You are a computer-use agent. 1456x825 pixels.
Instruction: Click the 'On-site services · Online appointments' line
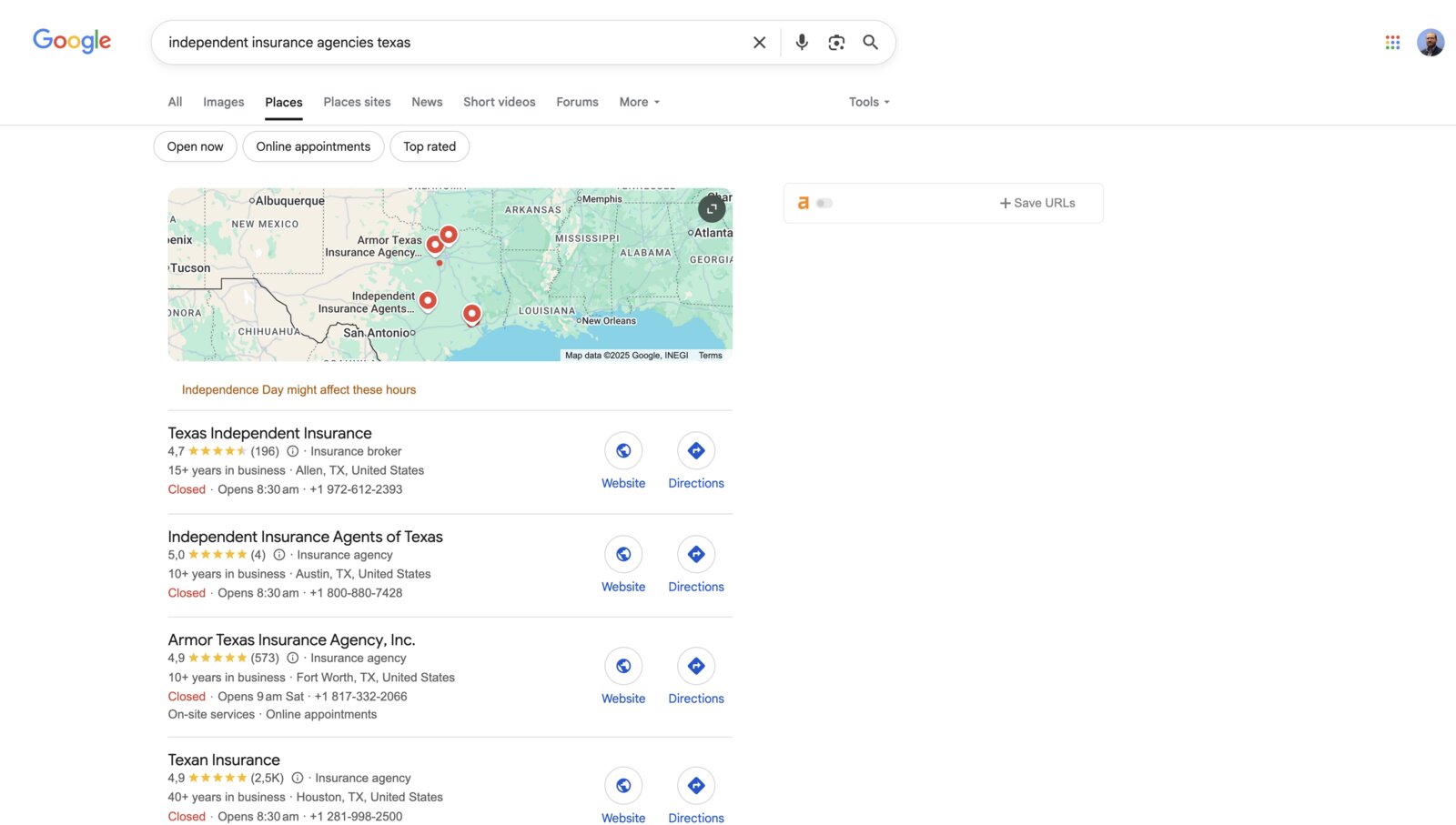coord(272,714)
